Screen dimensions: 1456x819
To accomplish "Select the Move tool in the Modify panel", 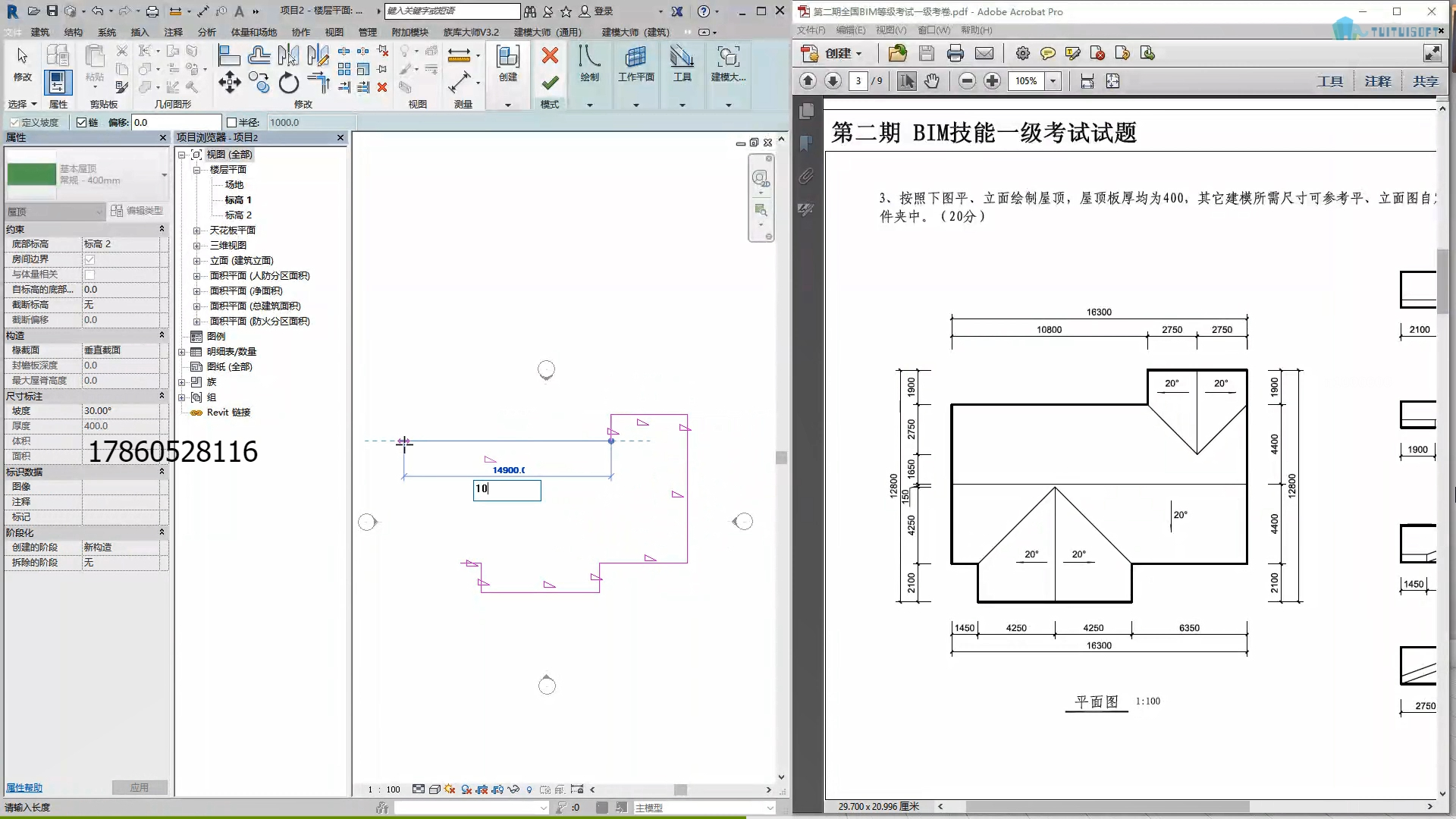I will pyautogui.click(x=230, y=83).
